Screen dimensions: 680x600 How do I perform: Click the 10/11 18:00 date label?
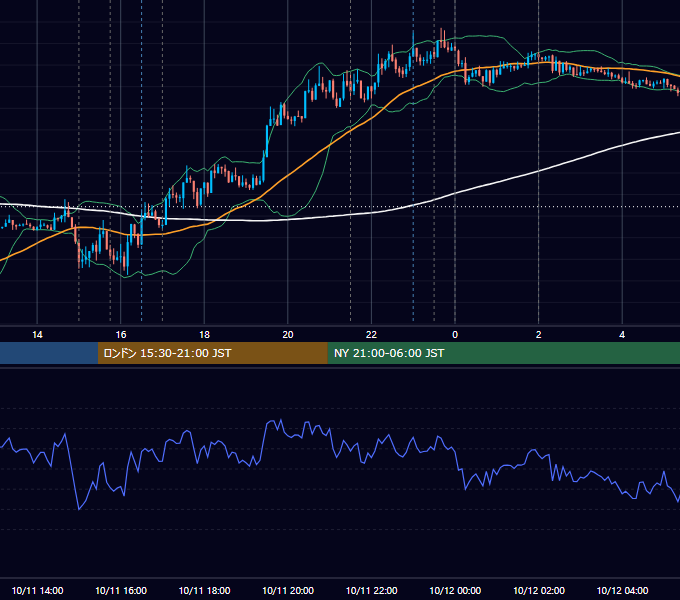pos(204,590)
